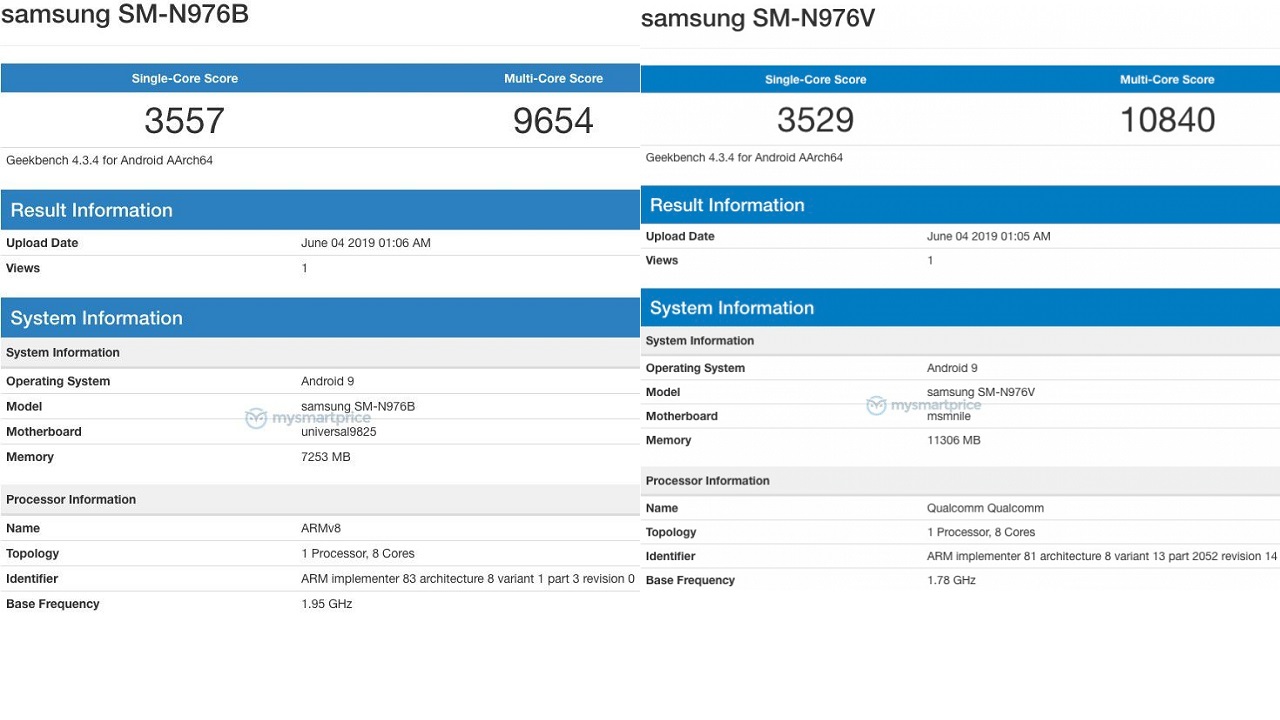Select multi-core score 9654
Image resolution: width=1280 pixels, height=720 pixels.
[553, 121]
